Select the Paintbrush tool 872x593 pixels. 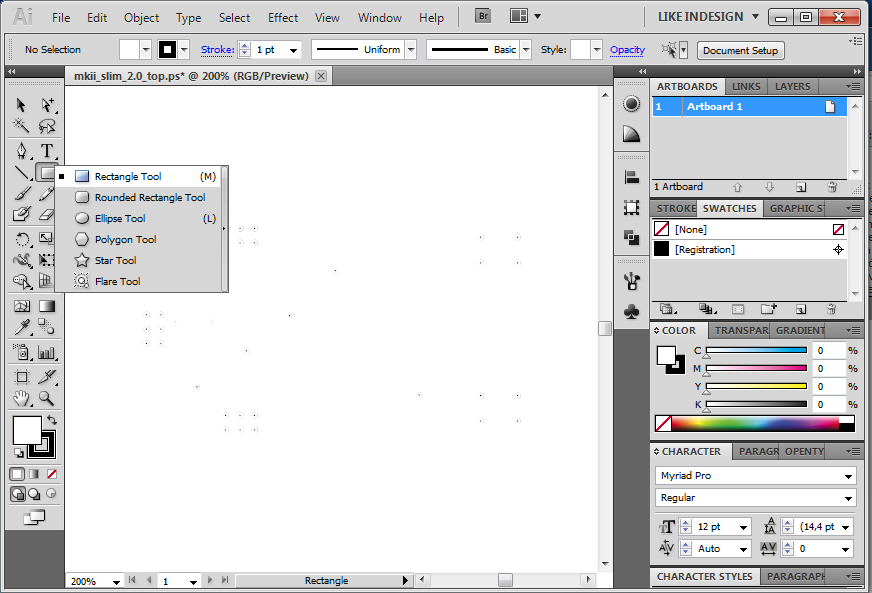pos(21,194)
